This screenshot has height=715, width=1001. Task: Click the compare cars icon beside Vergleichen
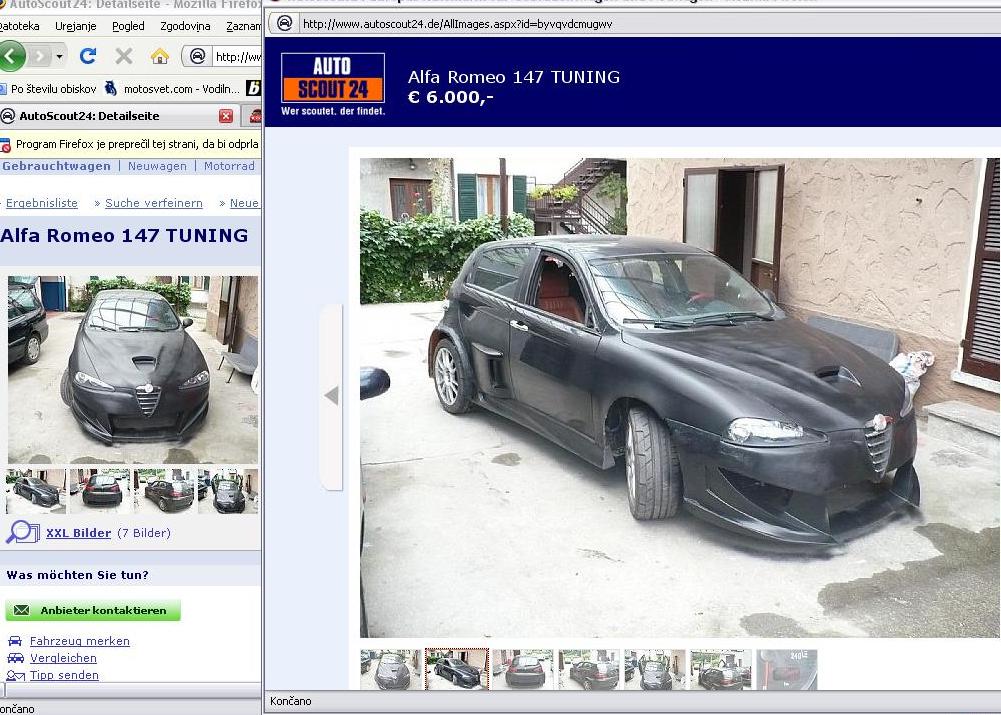pyautogui.click(x=15, y=658)
